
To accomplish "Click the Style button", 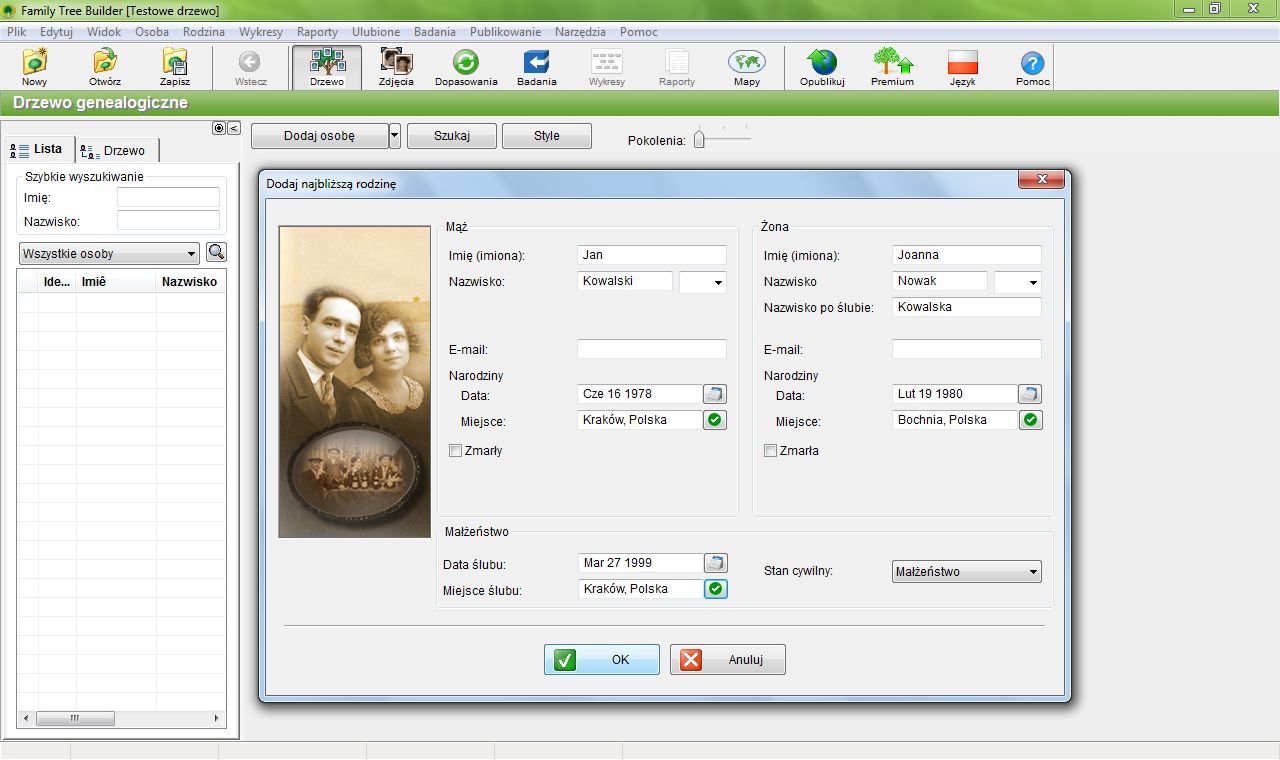I will 547,136.
